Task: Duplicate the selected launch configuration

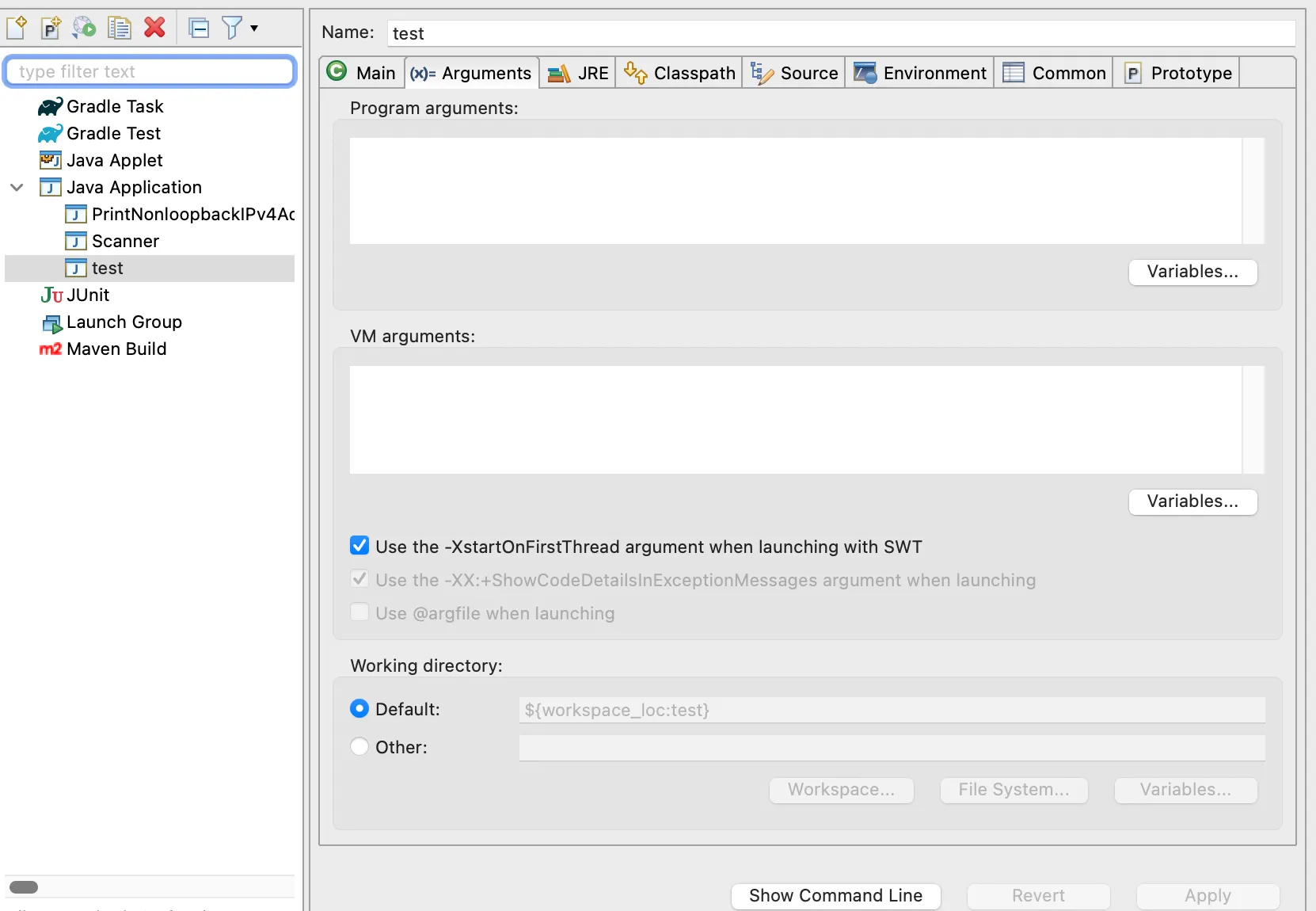Action: tap(120, 28)
